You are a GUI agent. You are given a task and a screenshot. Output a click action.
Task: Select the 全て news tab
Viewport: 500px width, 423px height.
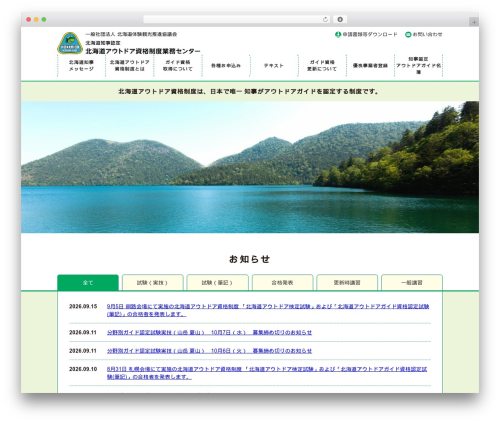click(x=88, y=283)
